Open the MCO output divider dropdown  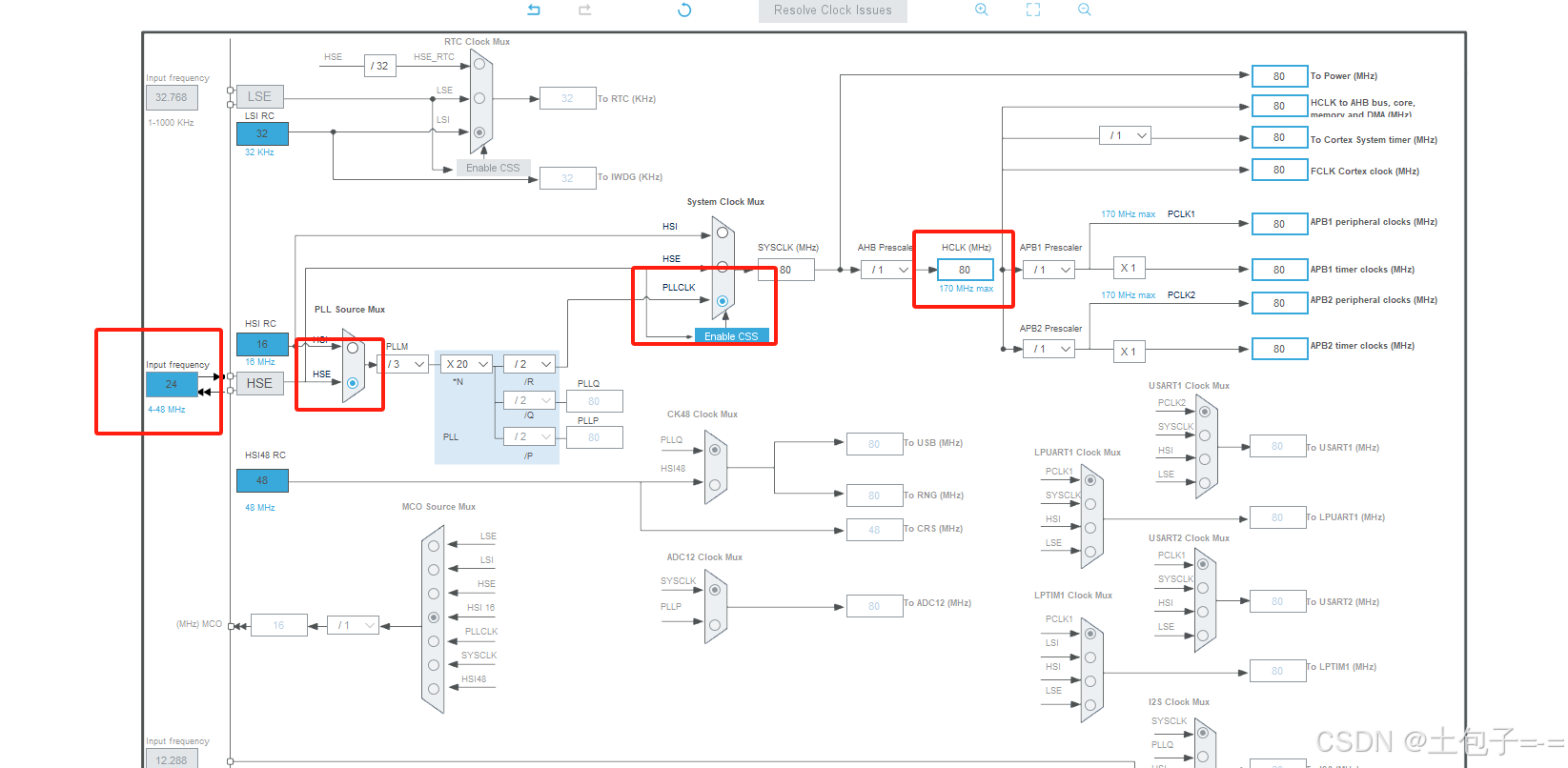(x=353, y=625)
